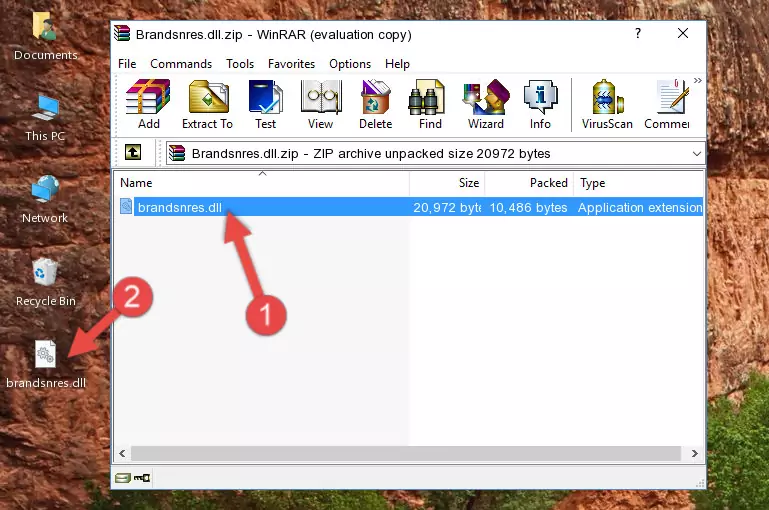769x510 pixels.
Task: Select the Documents desktop icon
Action: coord(46,37)
